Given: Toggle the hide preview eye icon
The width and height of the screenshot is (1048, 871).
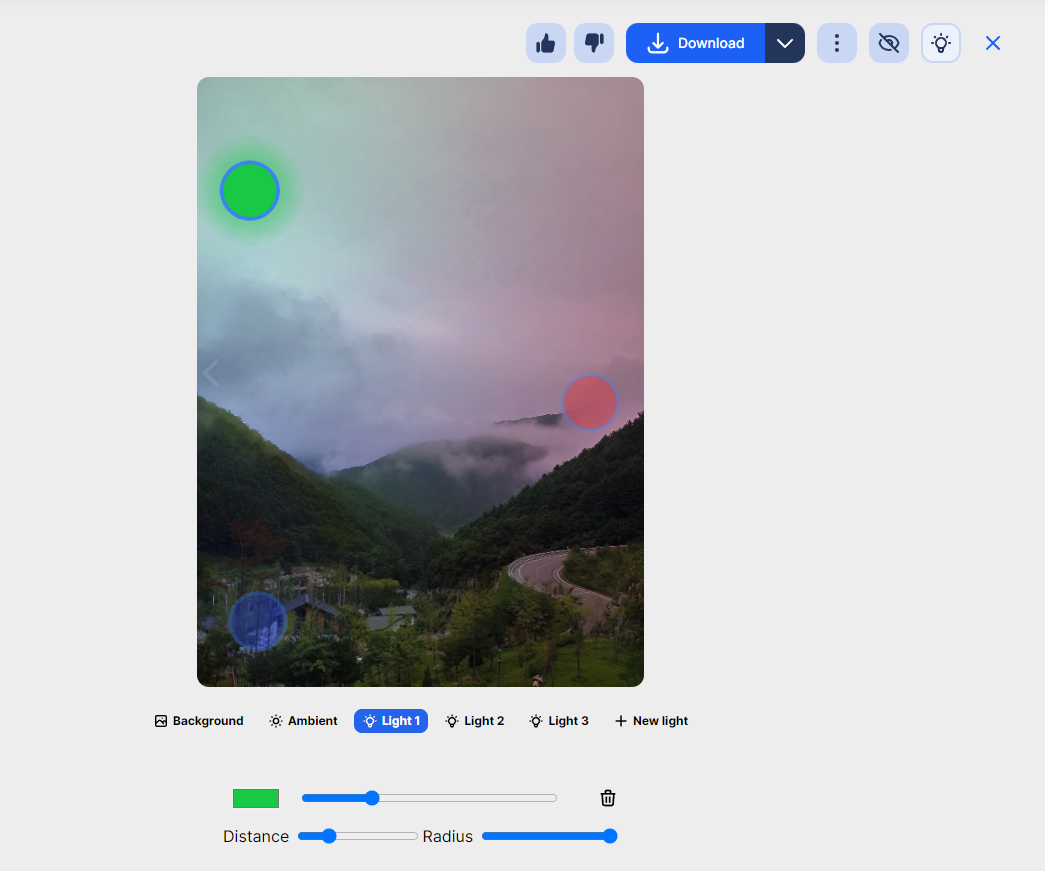Looking at the screenshot, I should click(889, 43).
